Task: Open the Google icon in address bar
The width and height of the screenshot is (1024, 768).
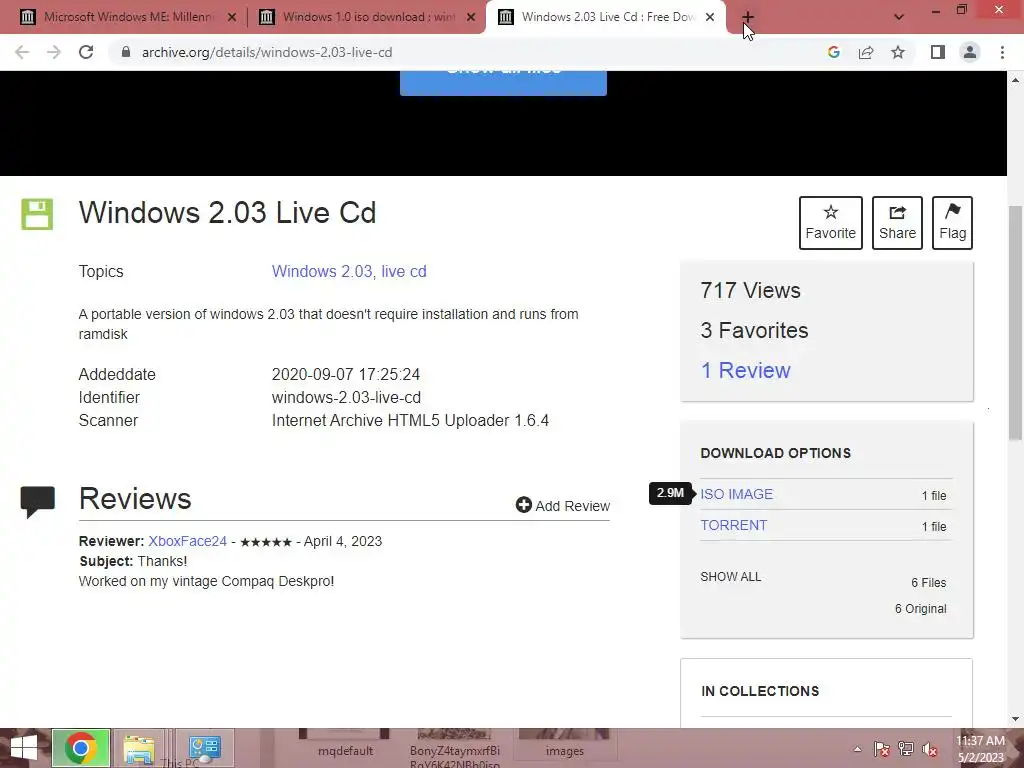Action: 833,52
